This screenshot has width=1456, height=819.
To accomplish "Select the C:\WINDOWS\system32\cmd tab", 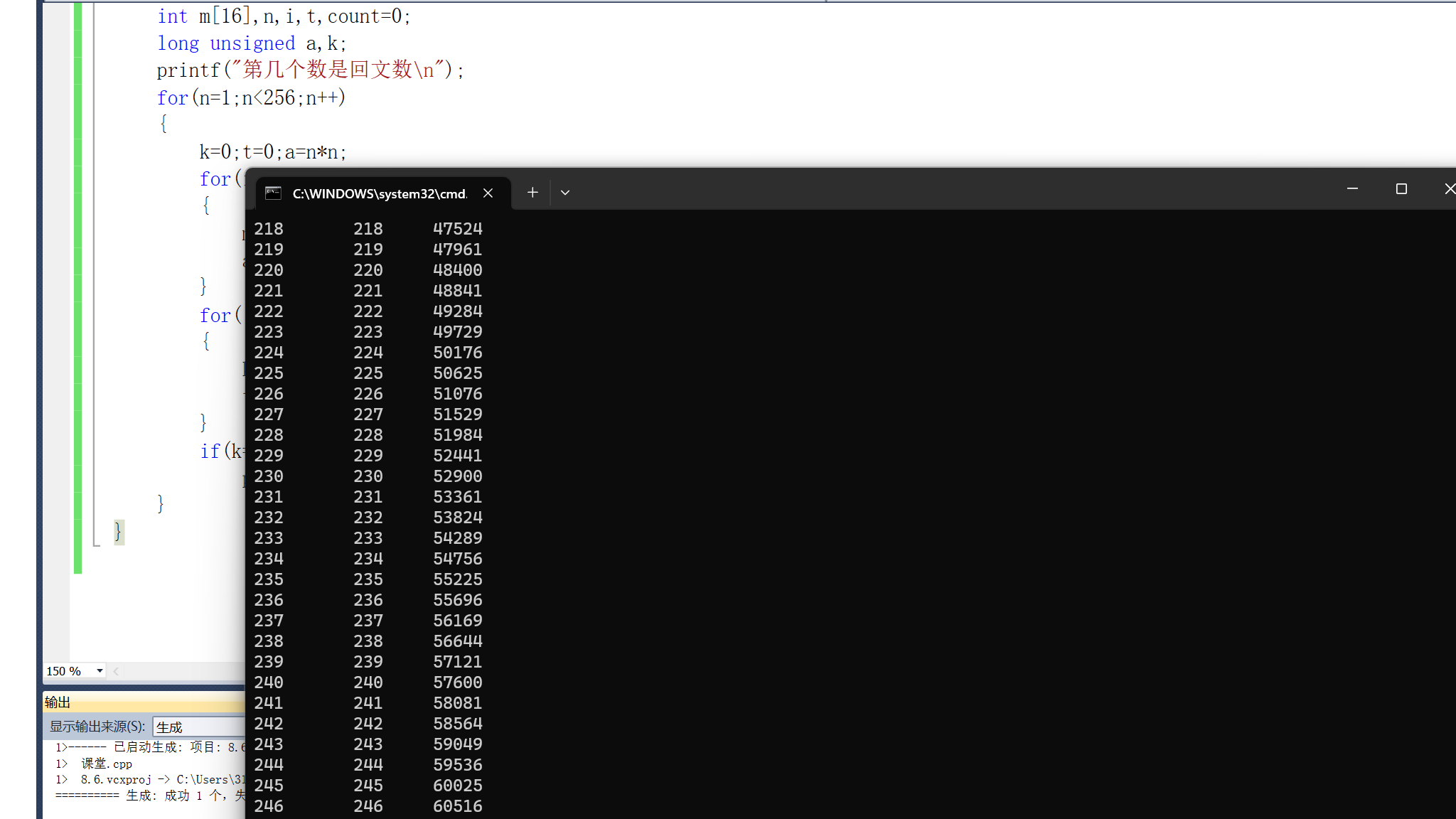I will (379, 193).
